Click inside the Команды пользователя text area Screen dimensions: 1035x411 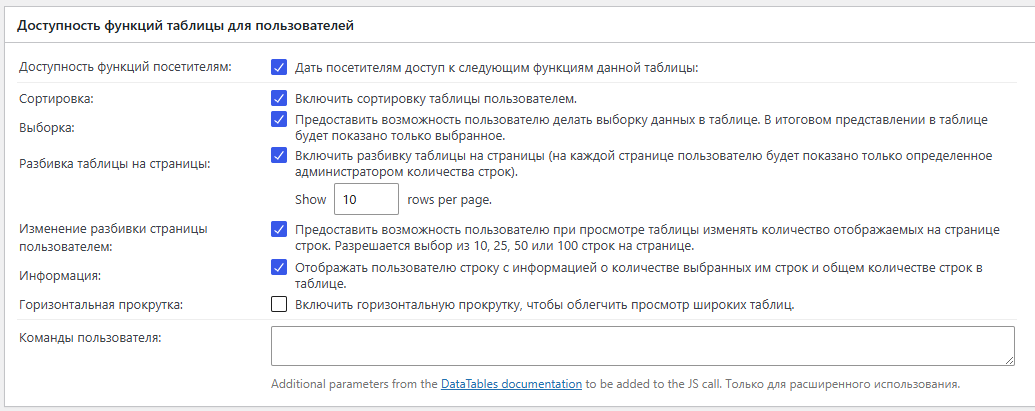642,346
